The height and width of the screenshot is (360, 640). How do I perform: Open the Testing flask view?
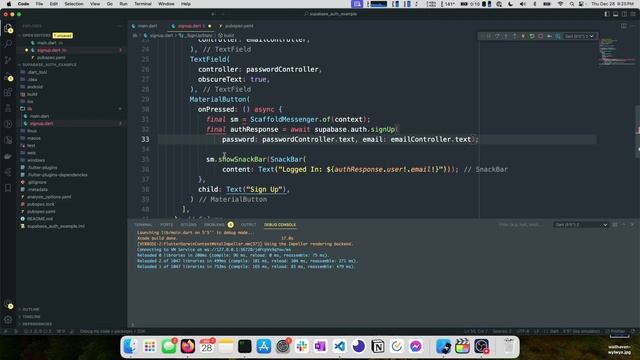(x=8, y=108)
